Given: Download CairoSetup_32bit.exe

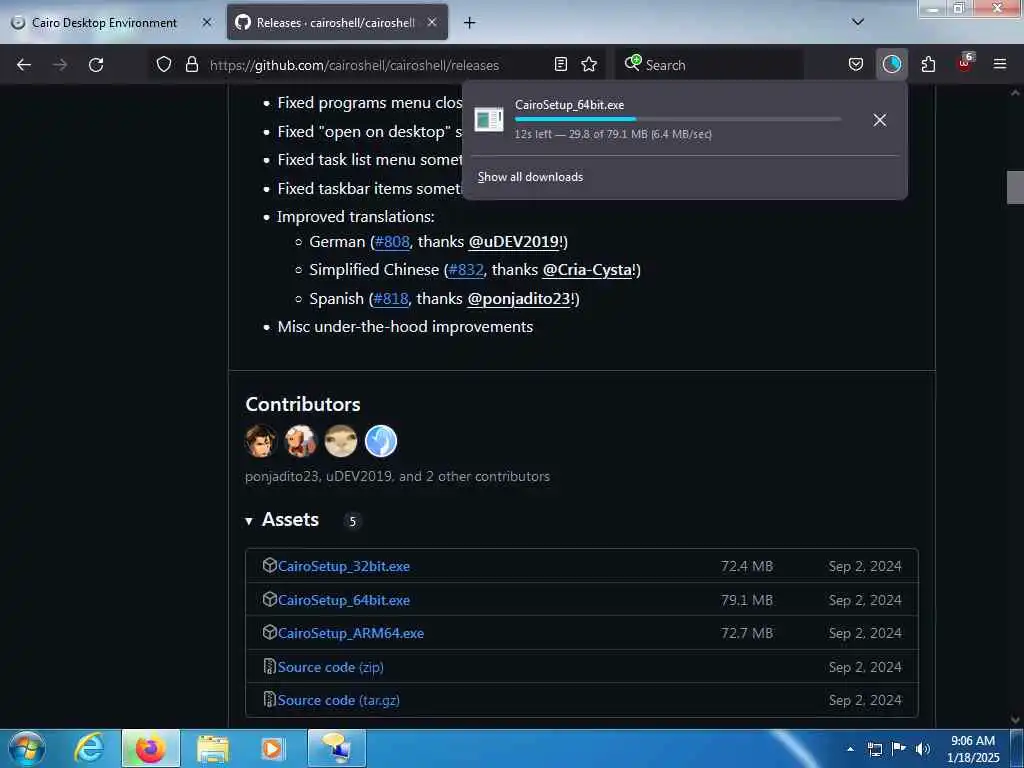Looking at the screenshot, I should [x=344, y=566].
